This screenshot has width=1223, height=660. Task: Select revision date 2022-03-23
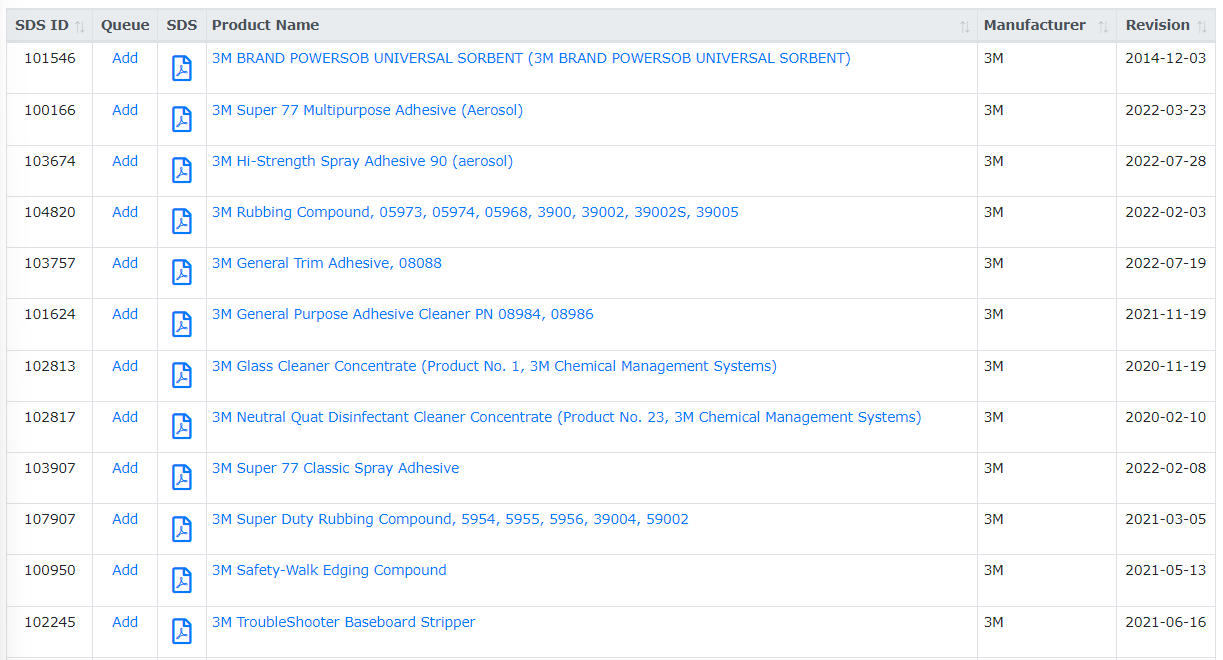(x=1166, y=110)
